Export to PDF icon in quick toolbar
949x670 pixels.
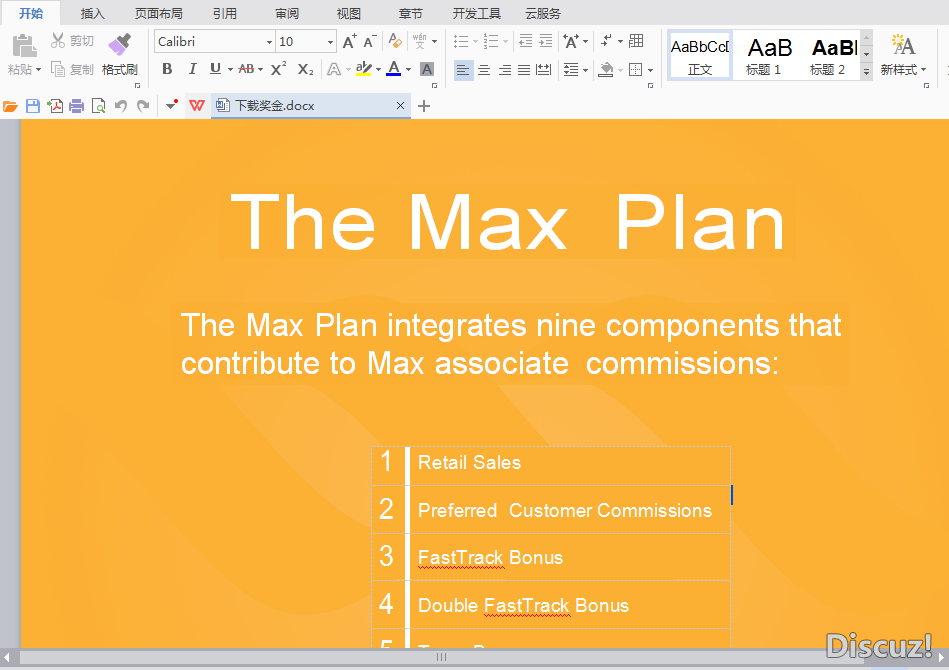click(55, 107)
